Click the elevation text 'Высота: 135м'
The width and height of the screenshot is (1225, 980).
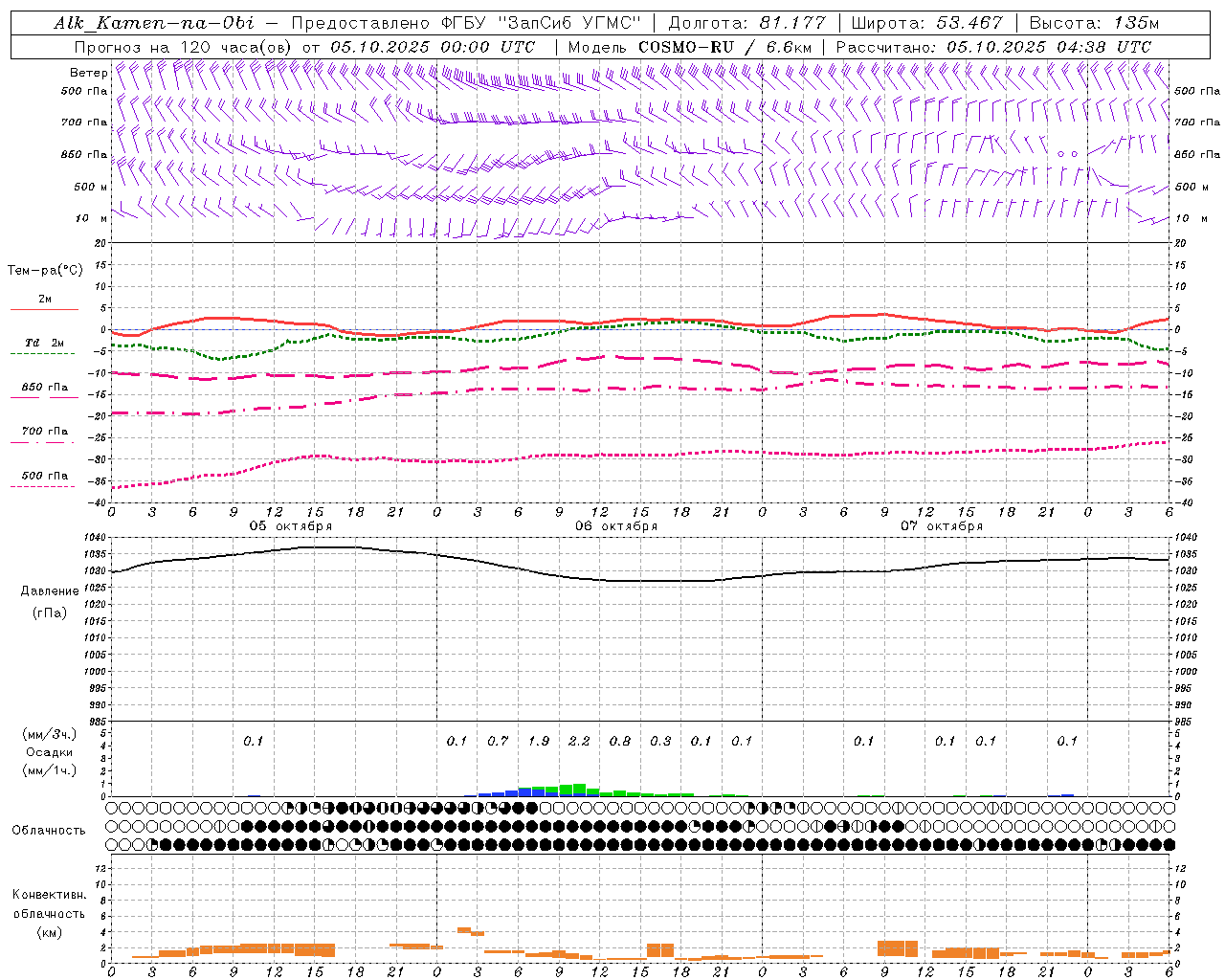[1095, 23]
